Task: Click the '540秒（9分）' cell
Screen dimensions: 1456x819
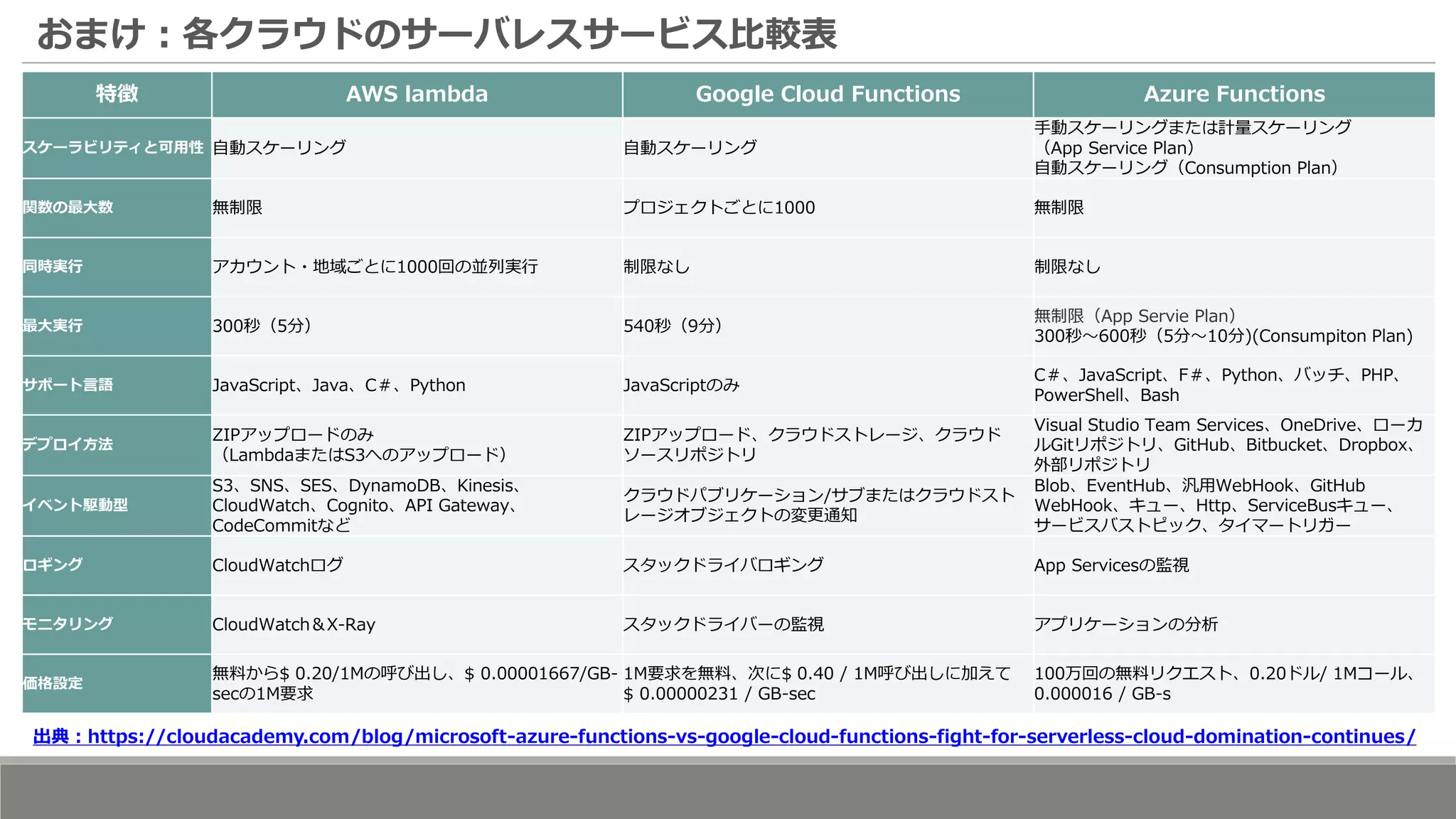Action: (x=828, y=326)
